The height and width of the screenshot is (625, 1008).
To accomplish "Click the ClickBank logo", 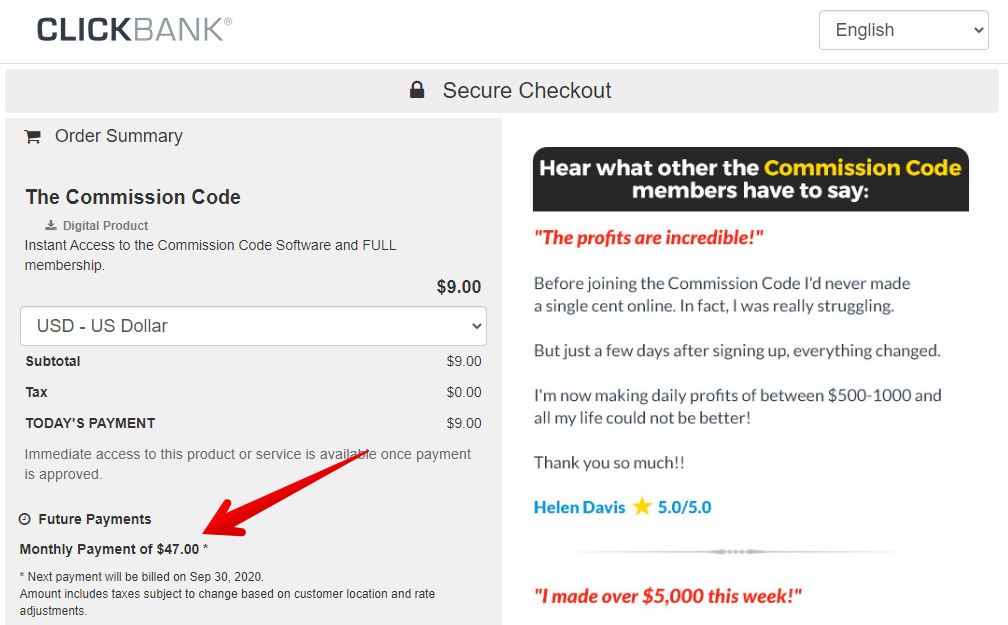I will coord(134,29).
